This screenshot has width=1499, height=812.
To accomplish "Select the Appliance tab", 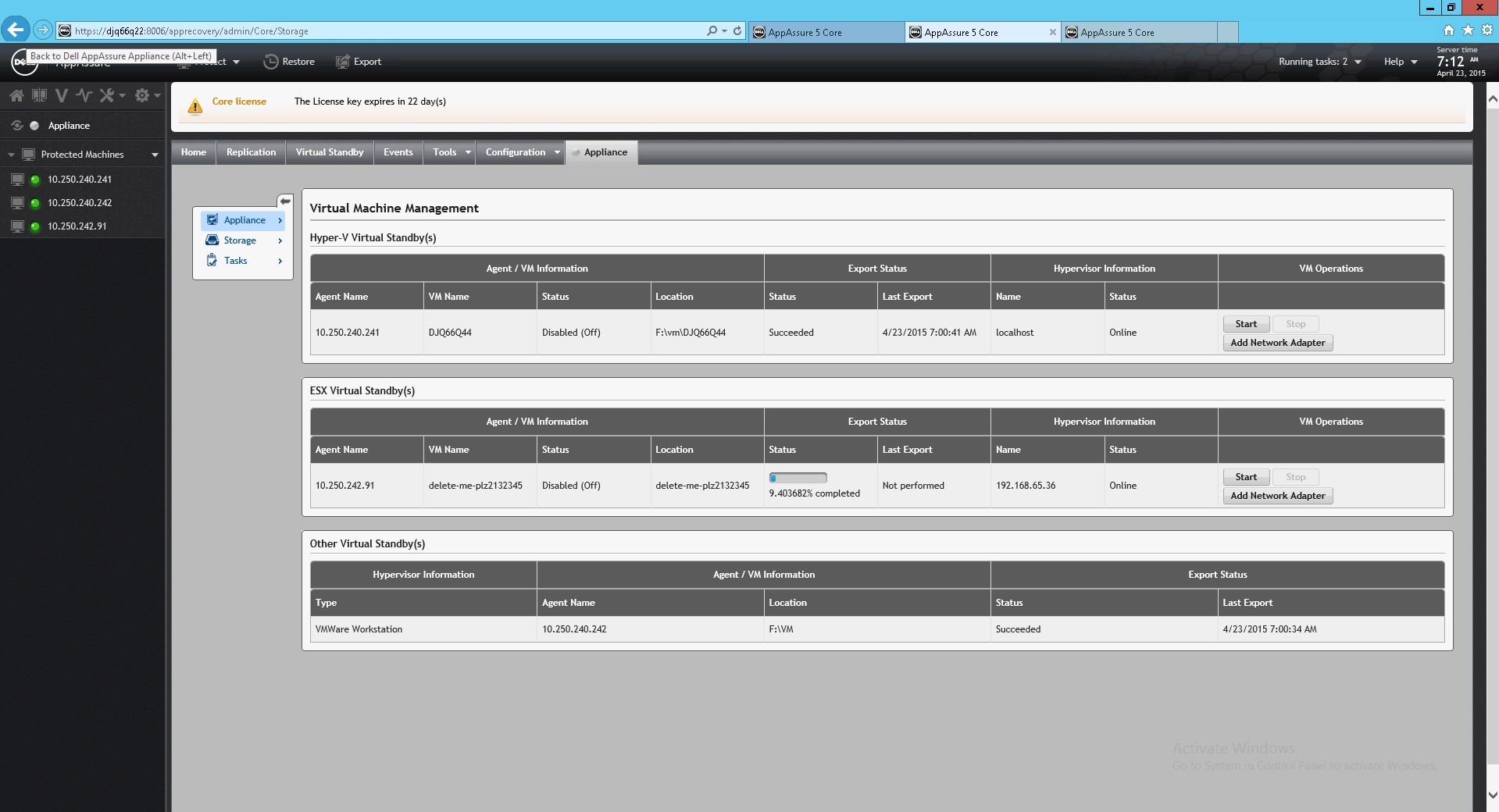I will [601, 152].
